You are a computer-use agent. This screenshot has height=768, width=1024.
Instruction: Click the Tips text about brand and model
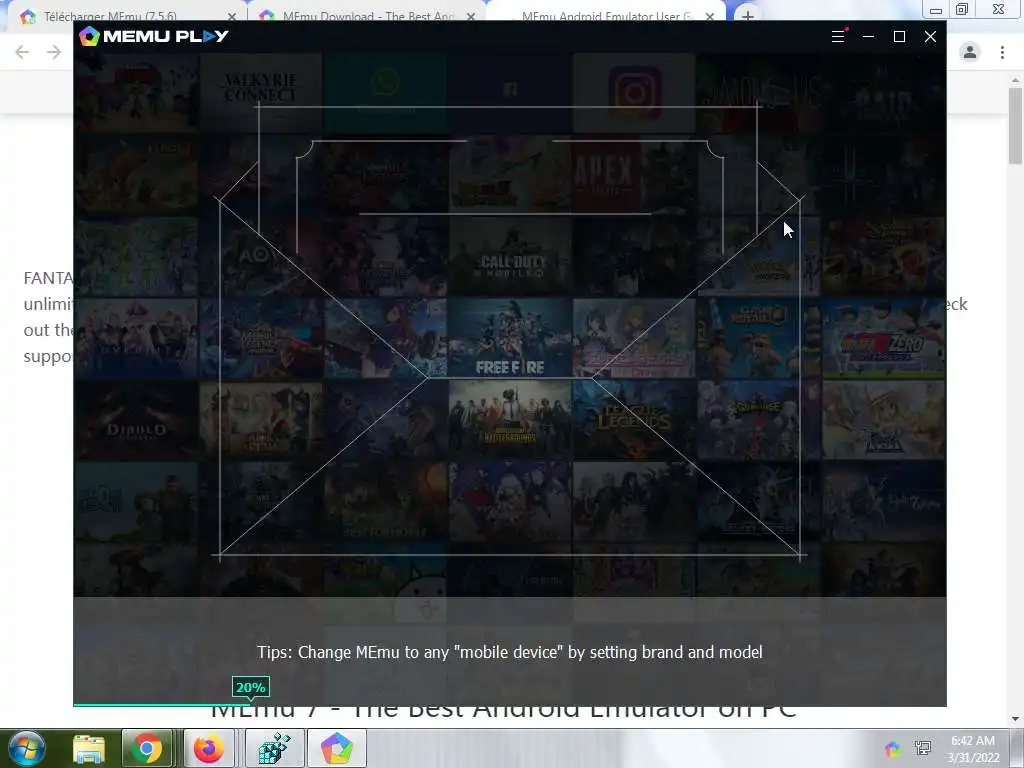click(509, 652)
